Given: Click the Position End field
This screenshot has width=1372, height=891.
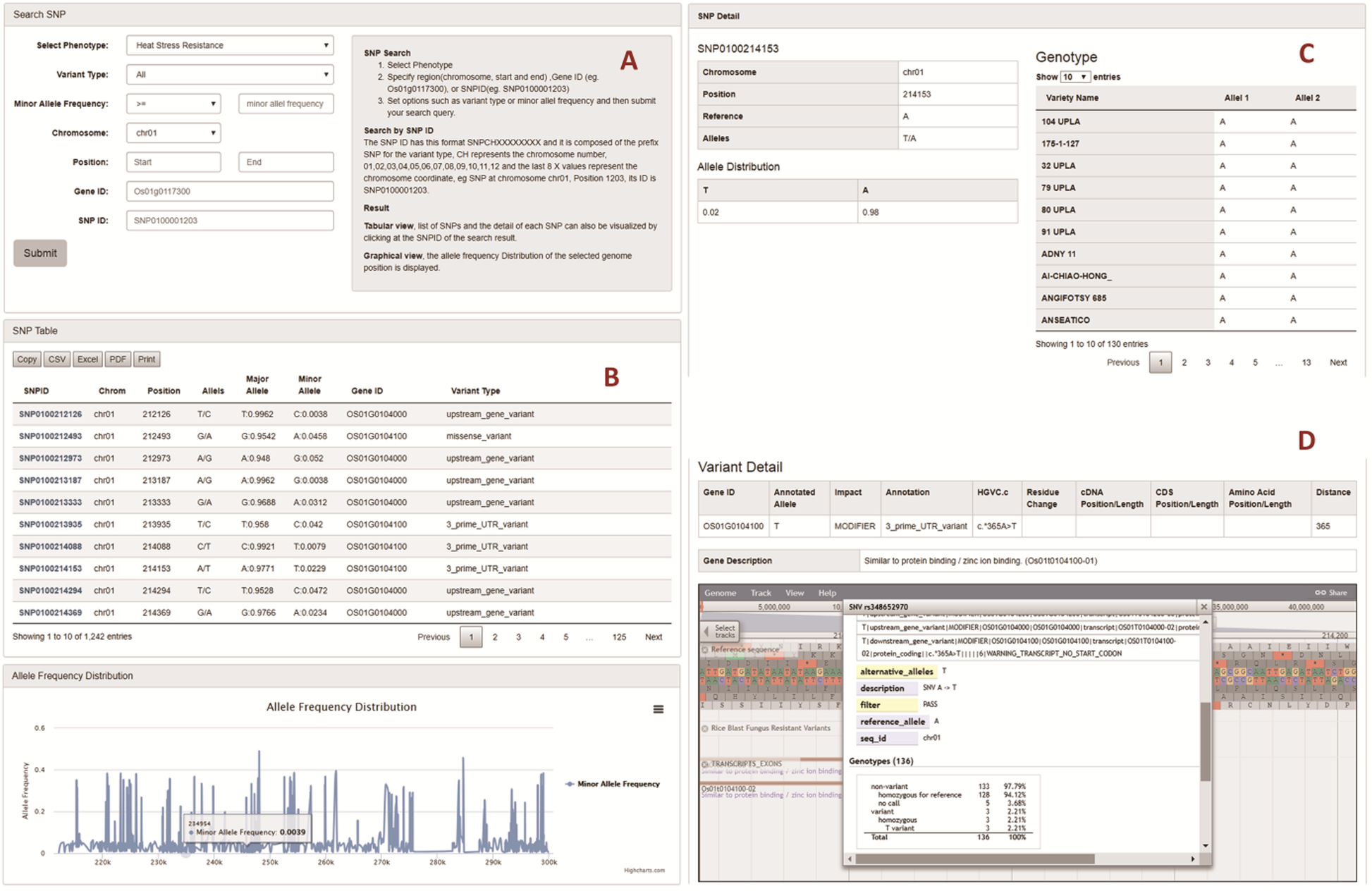Looking at the screenshot, I should [x=286, y=162].
